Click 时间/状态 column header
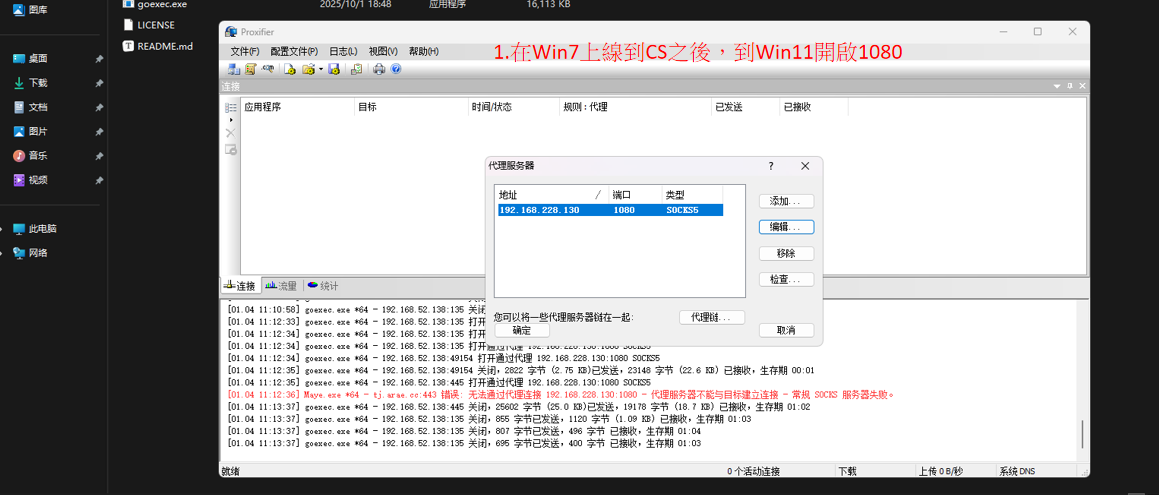This screenshot has height=495, width=1159. tap(514, 107)
